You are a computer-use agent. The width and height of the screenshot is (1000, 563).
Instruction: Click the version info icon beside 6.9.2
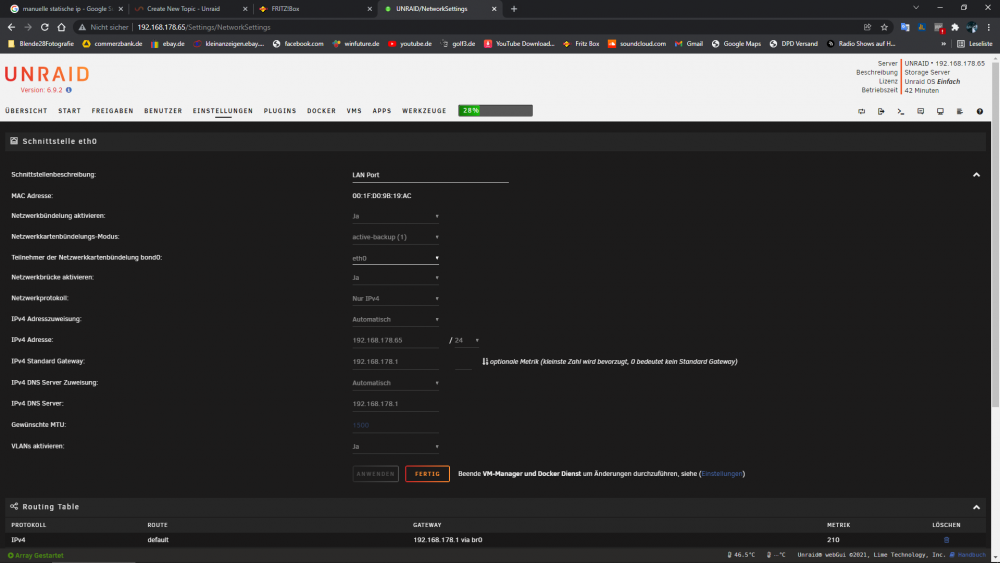69,90
